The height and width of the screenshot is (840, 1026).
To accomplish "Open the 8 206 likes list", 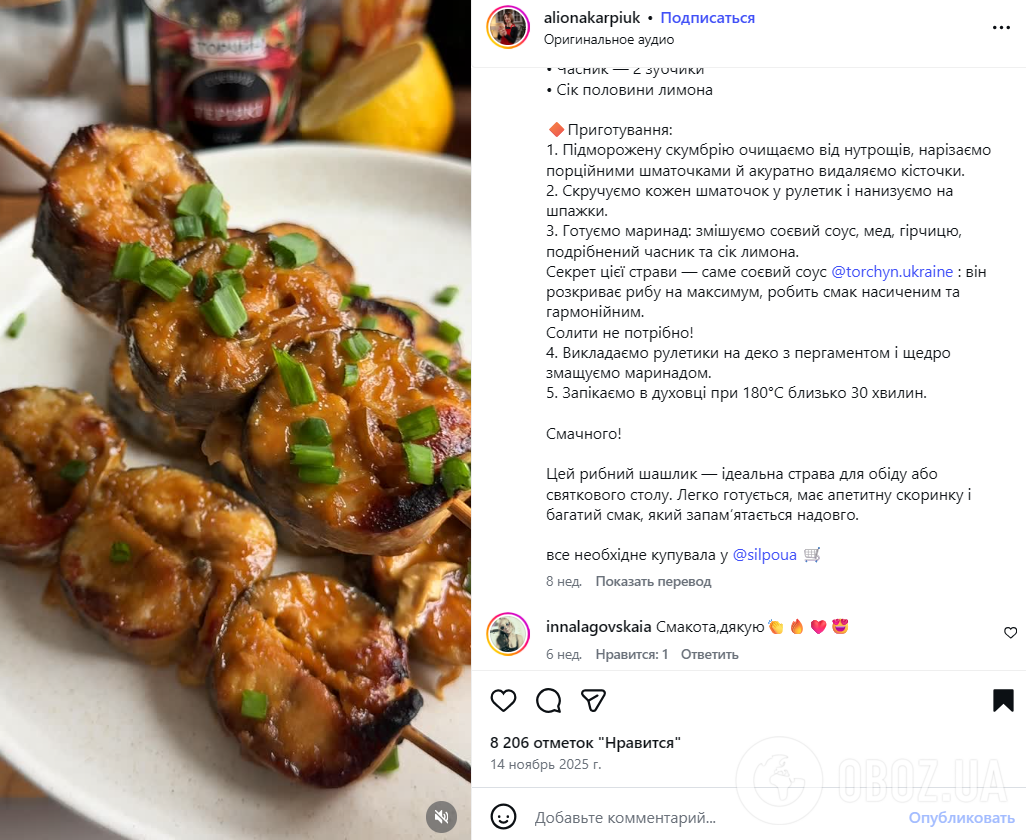I will [x=585, y=743].
